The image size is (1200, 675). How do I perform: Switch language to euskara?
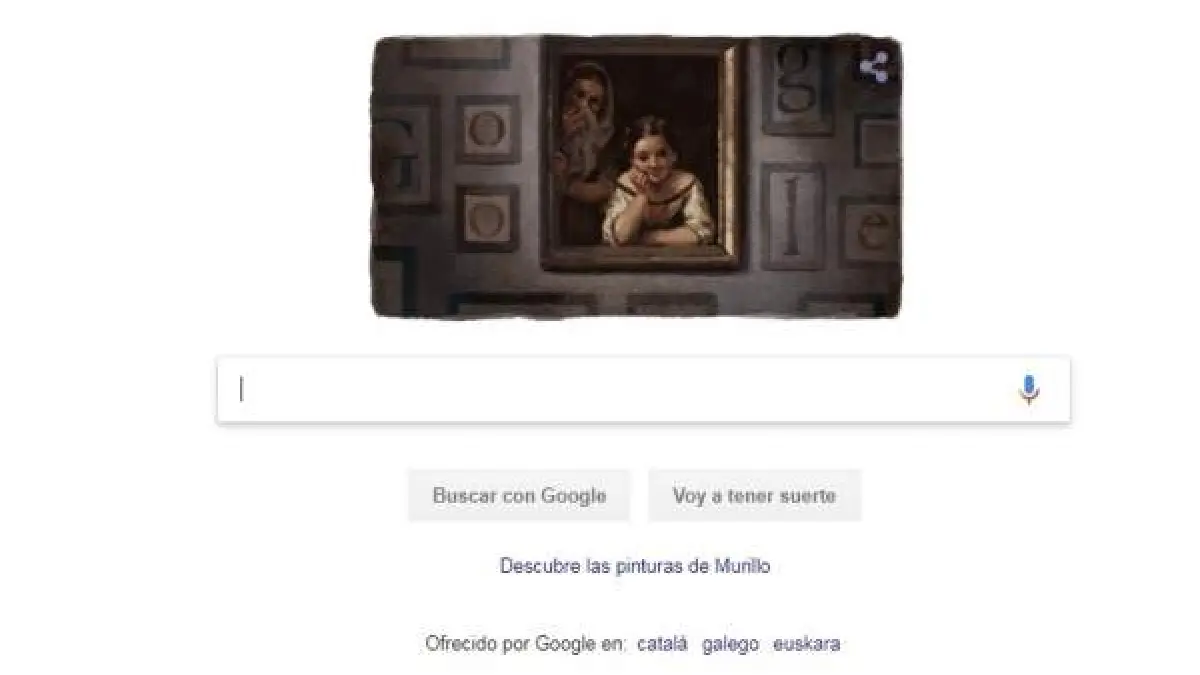coord(806,644)
